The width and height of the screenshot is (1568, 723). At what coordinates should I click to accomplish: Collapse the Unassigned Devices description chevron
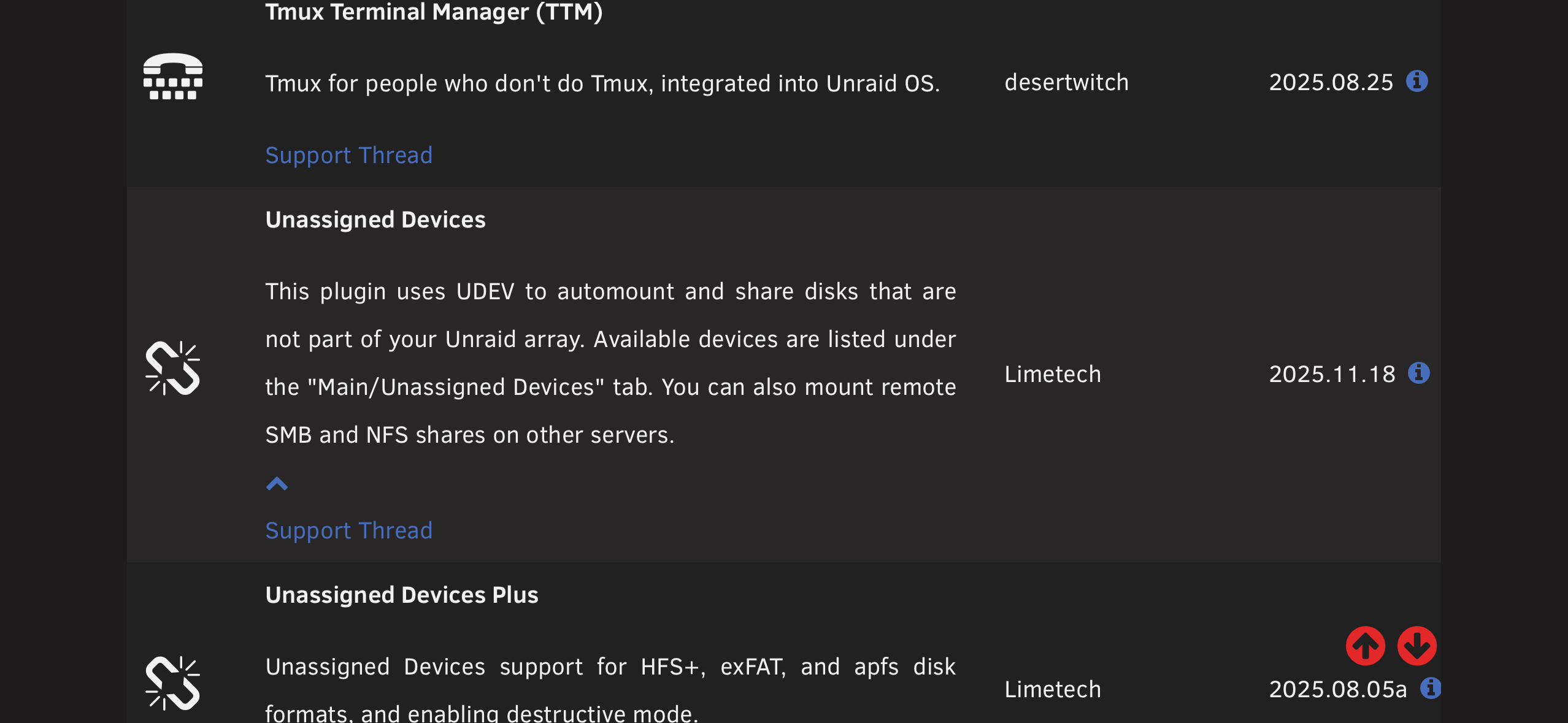(x=277, y=484)
